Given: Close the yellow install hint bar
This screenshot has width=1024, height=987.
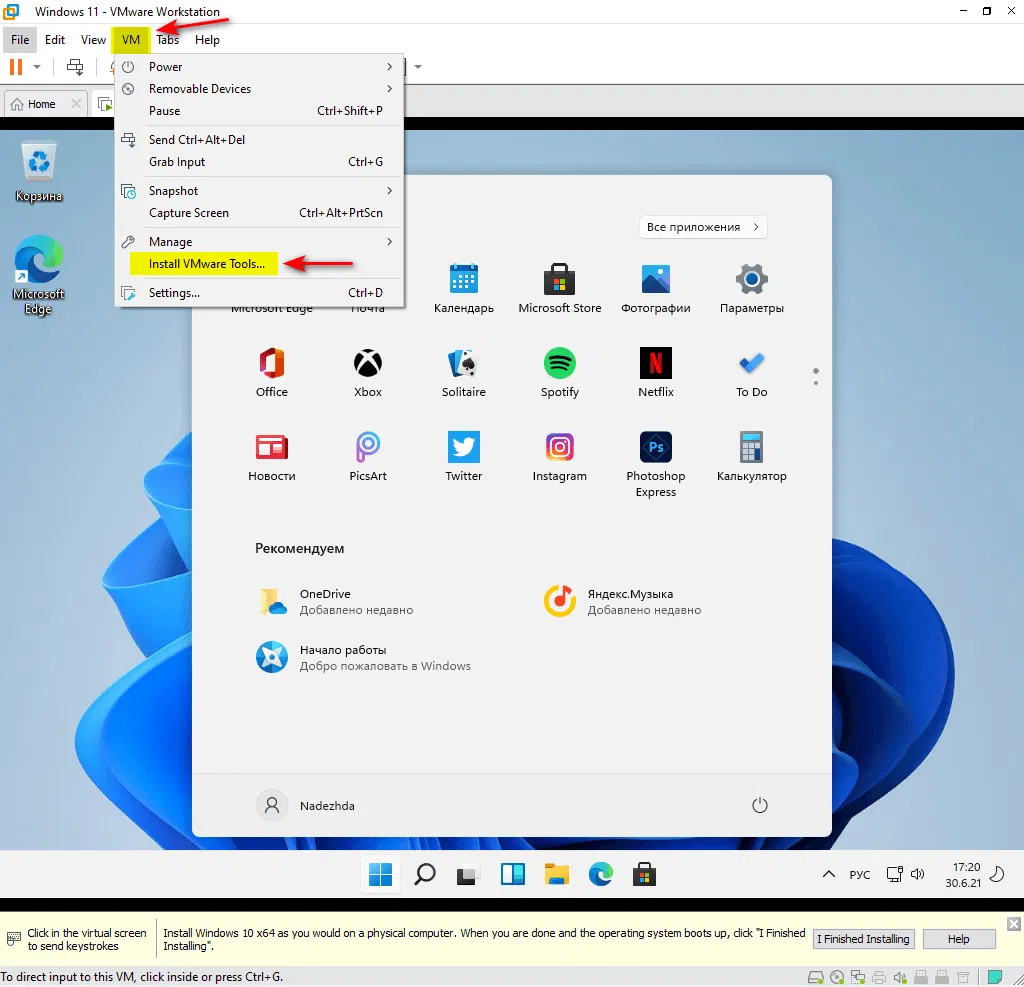Looking at the screenshot, I should pos(1013,924).
